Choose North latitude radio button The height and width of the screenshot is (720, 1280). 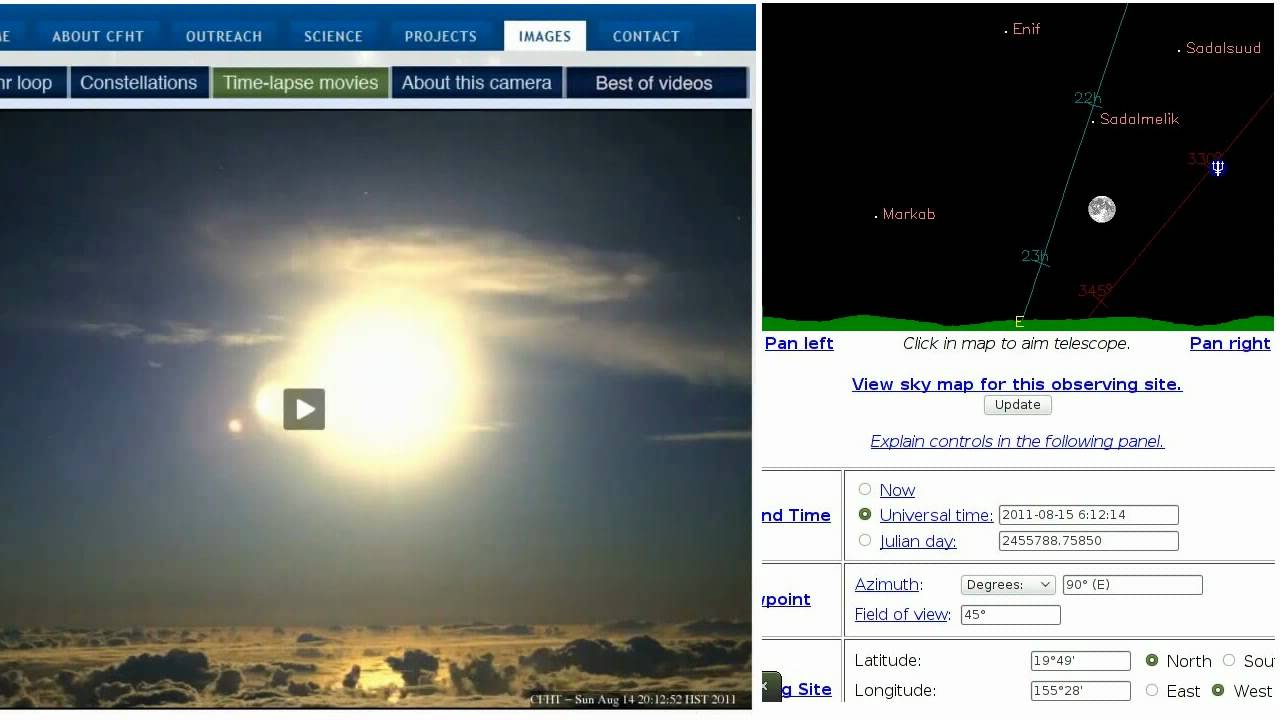[1152, 660]
